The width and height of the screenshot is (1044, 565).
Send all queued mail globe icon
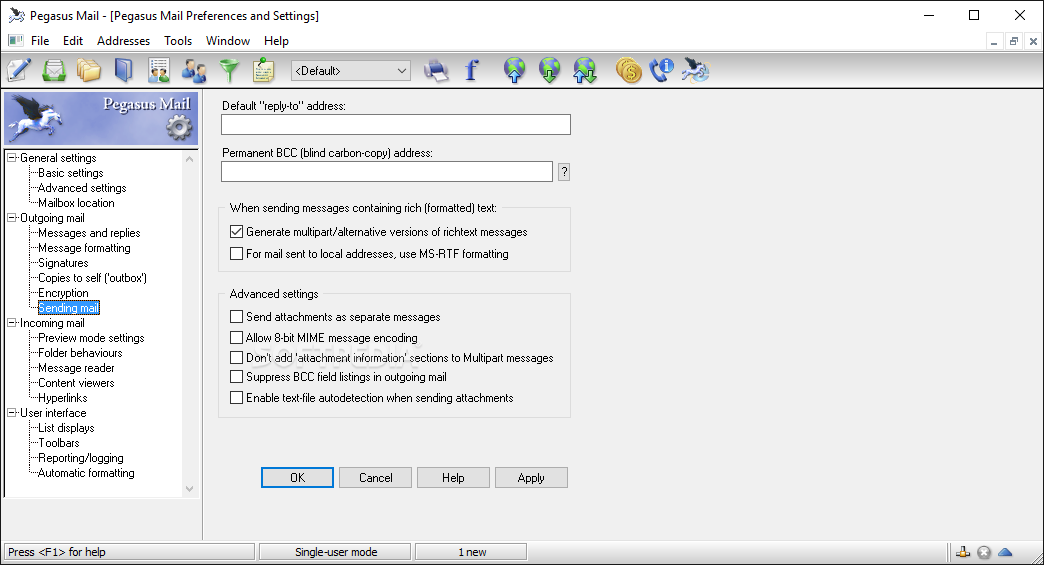pos(514,70)
